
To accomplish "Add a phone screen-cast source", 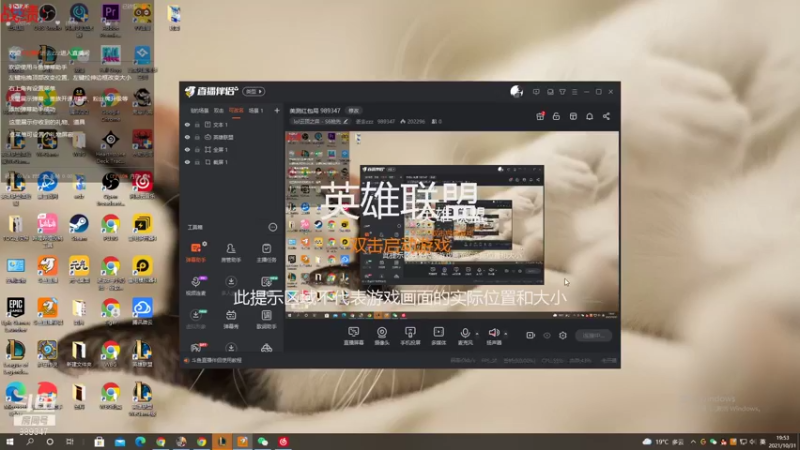I will tap(410, 336).
